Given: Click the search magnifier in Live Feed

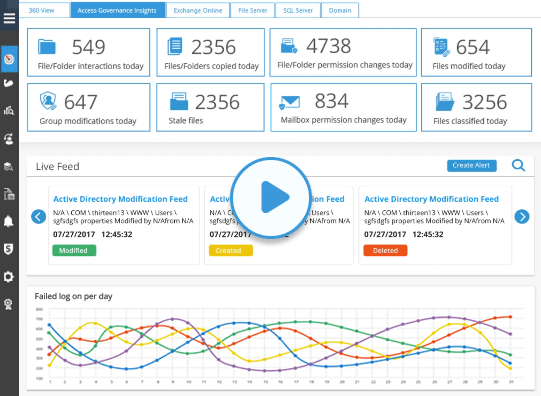Looking at the screenshot, I should point(518,166).
